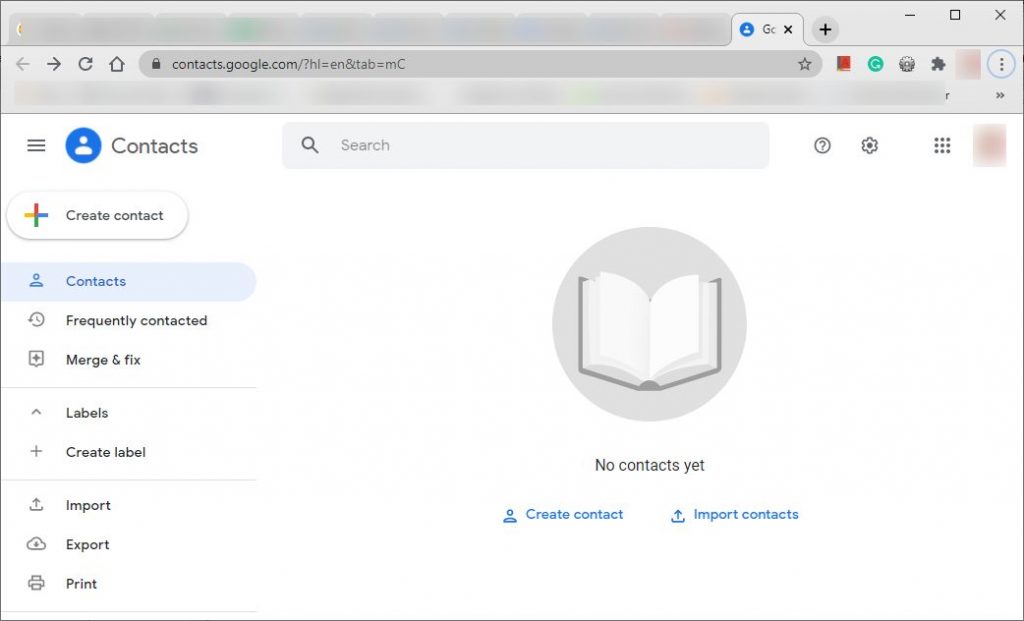Image resolution: width=1024 pixels, height=621 pixels.
Task: Open the Chrome customization menu
Action: [1001, 64]
